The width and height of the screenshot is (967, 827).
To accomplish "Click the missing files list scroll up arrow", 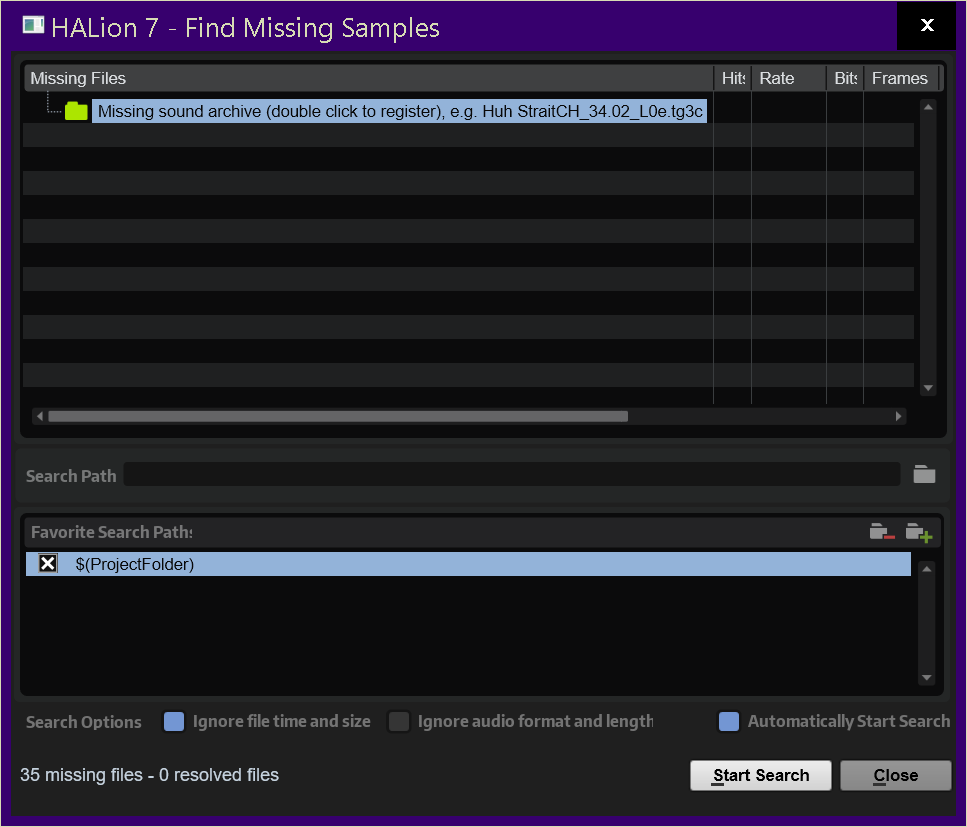I will coord(928,107).
